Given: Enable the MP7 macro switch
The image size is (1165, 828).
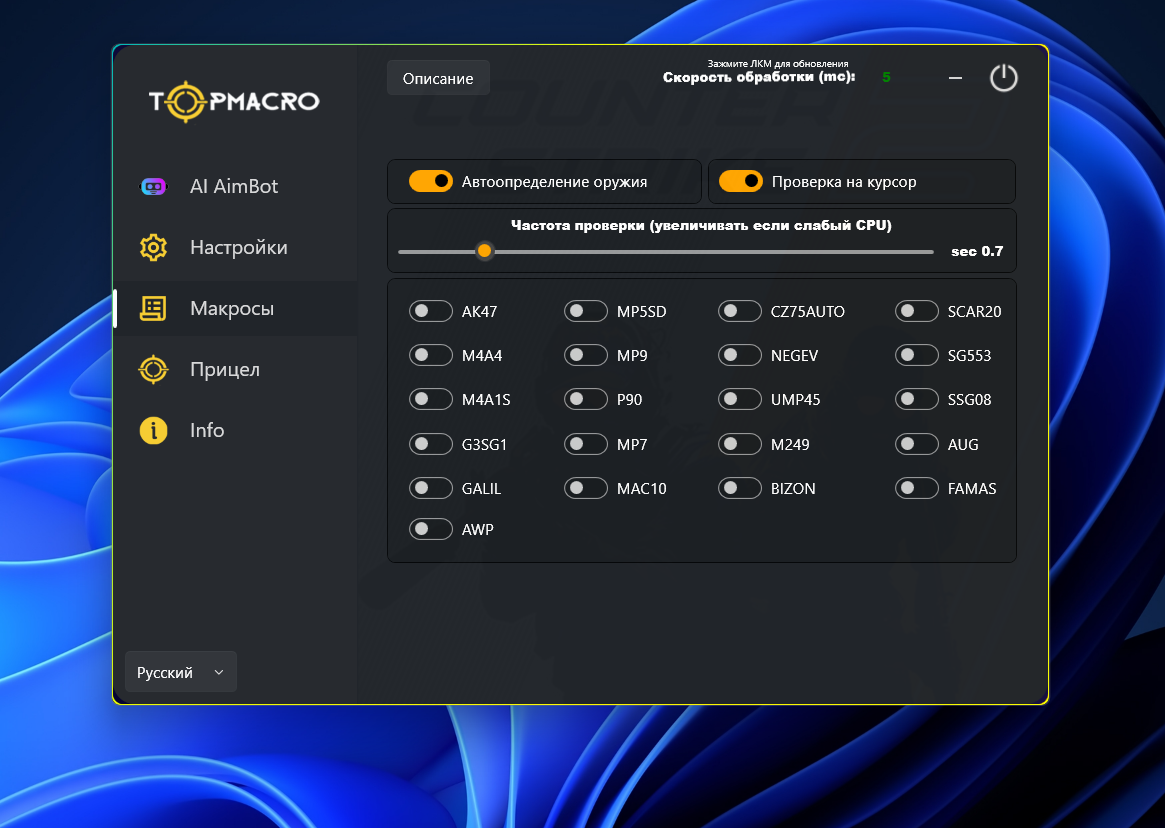Looking at the screenshot, I should coord(586,444).
